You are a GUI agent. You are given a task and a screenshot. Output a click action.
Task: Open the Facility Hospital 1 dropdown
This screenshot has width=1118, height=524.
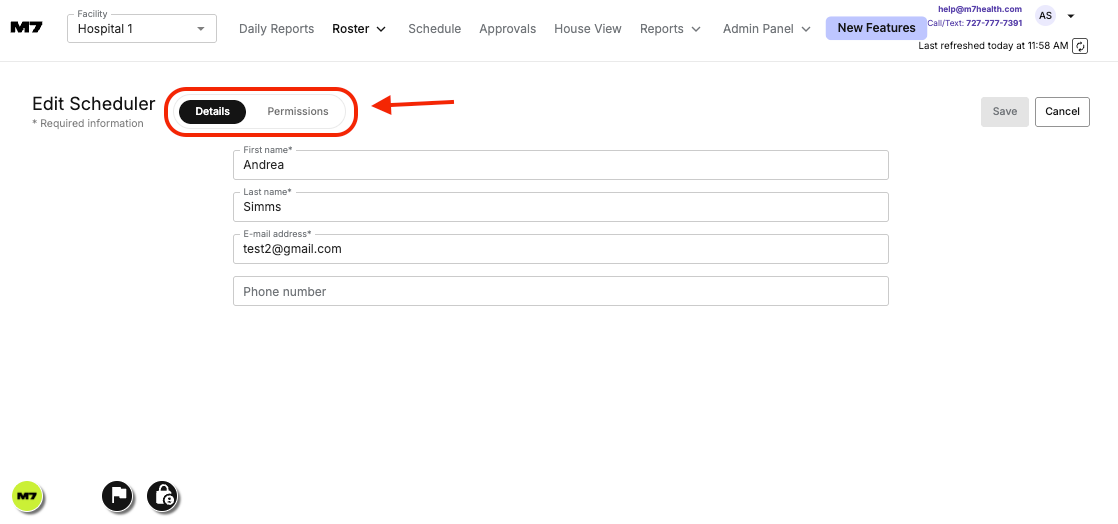click(x=142, y=29)
